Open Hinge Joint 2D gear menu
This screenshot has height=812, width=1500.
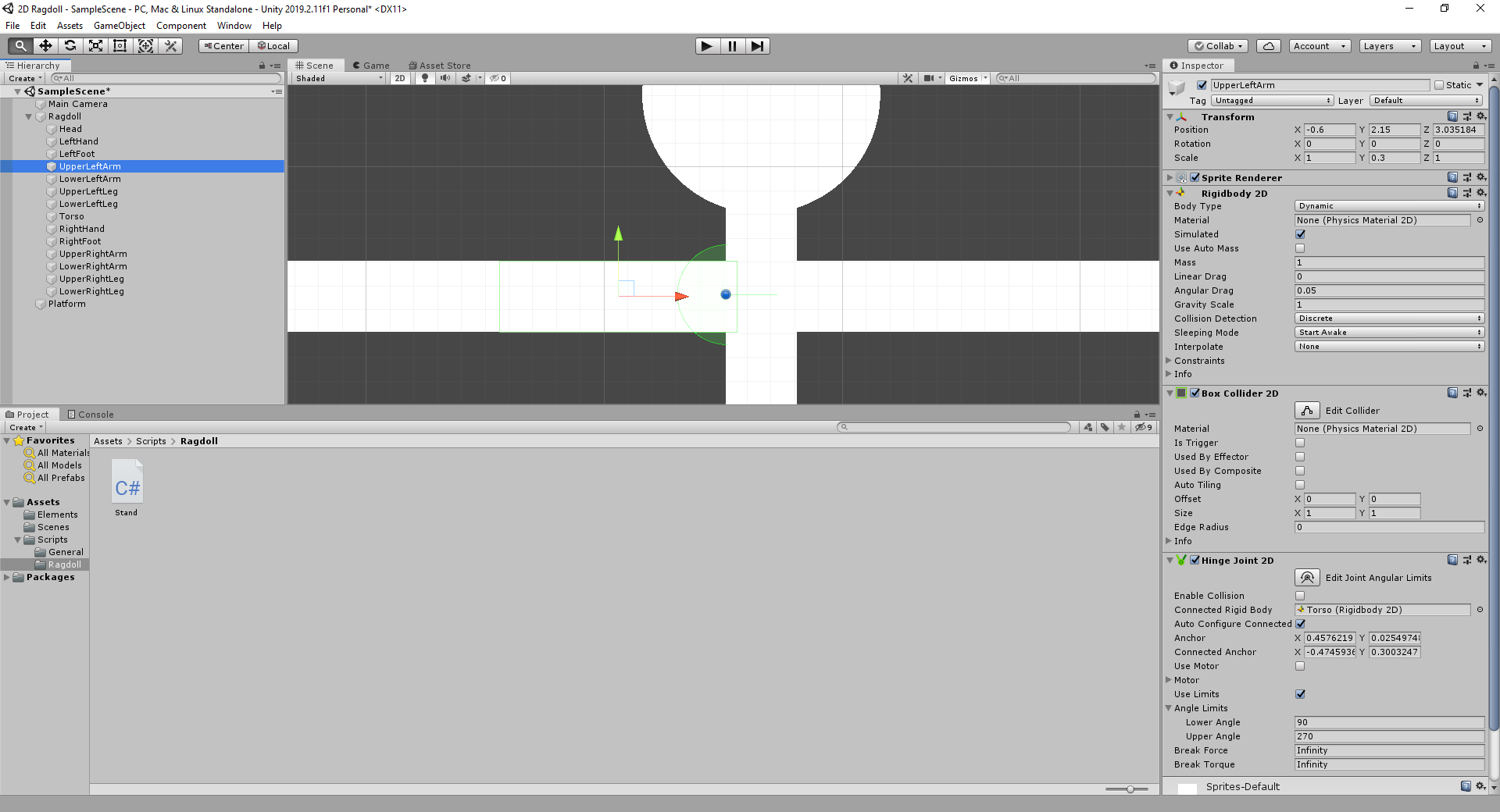coord(1481,560)
